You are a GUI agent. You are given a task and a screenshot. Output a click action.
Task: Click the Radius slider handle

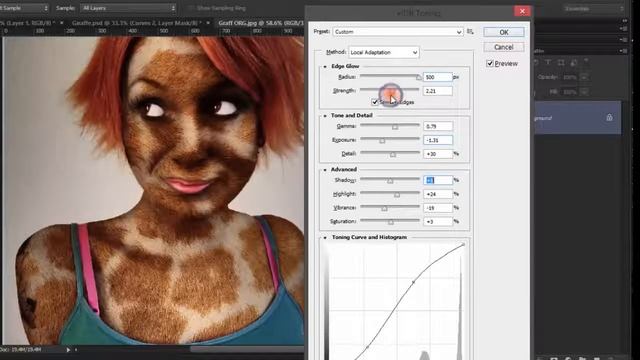(418, 77)
